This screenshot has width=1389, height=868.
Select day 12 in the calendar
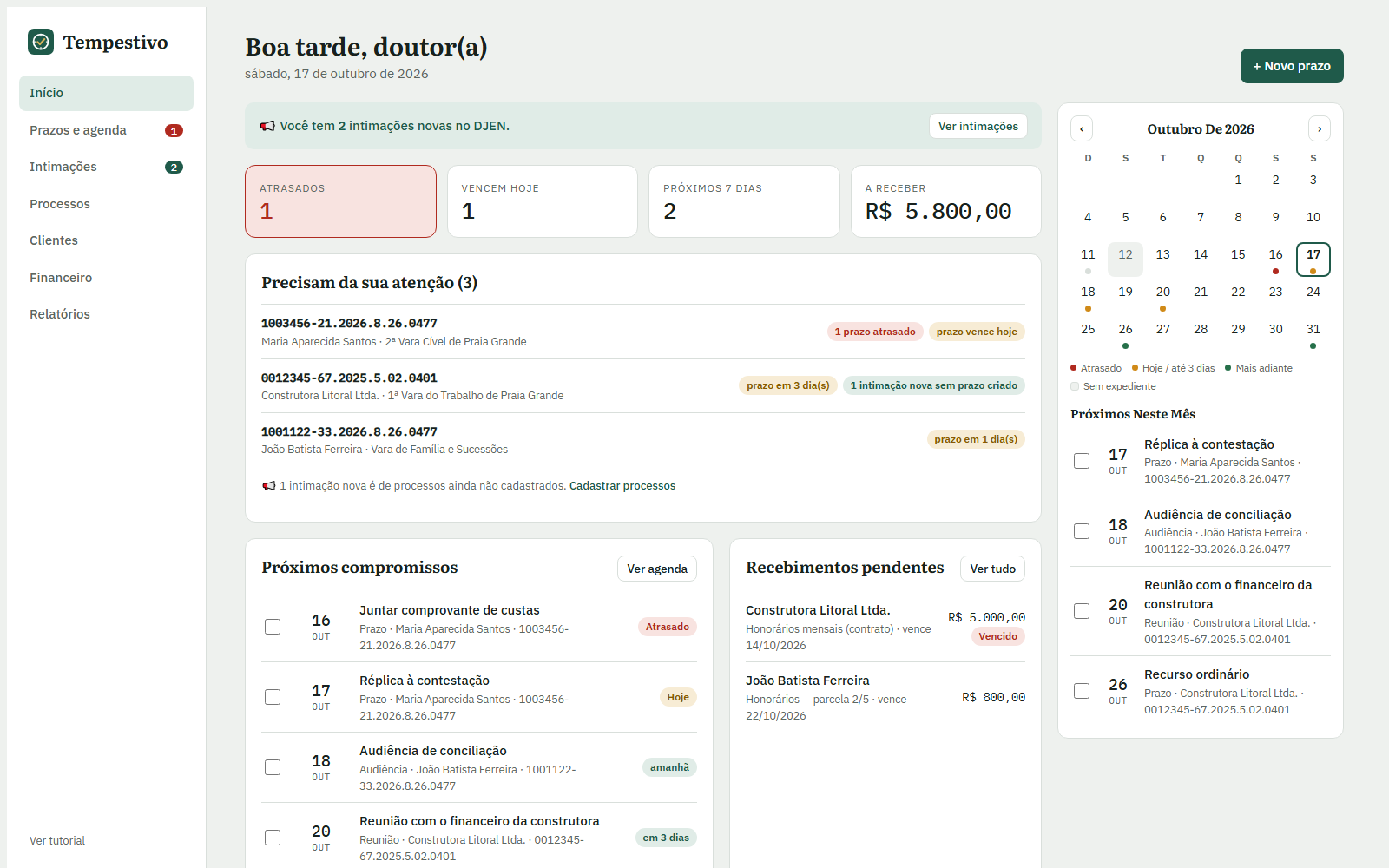(1125, 259)
